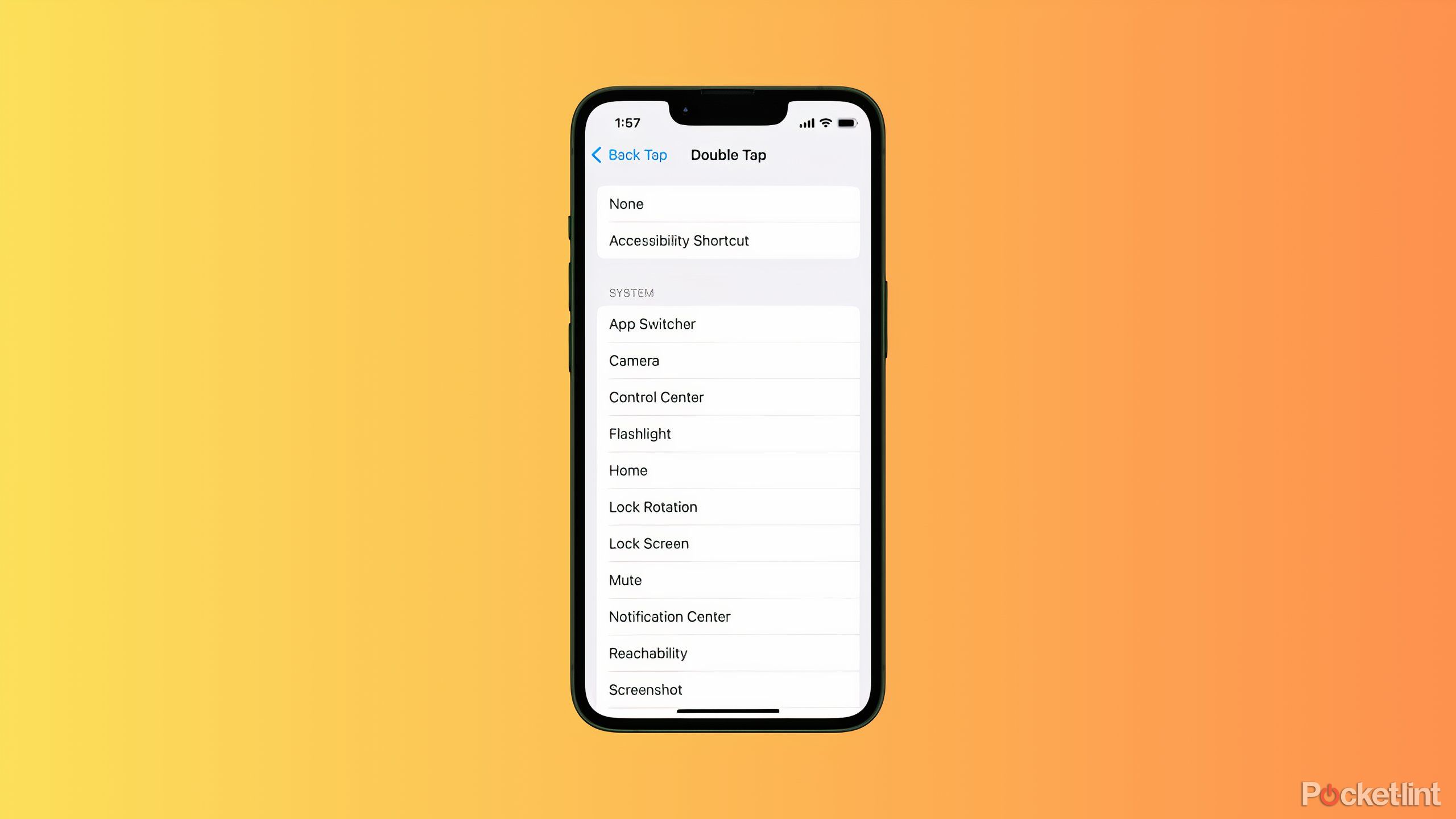Select Camera for Double Tap action
1456x819 pixels.
pos(728,360)
